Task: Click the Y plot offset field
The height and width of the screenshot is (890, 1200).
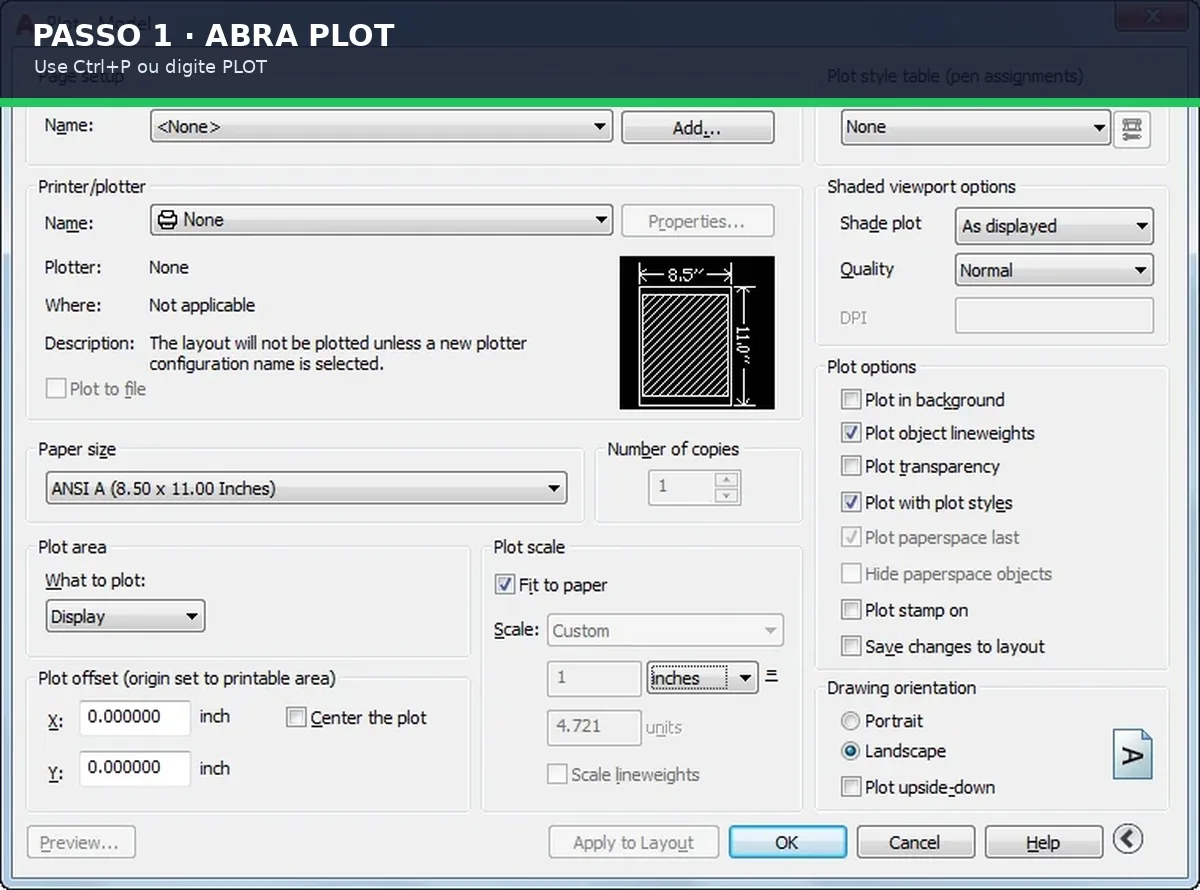Action: click(x=135, y=768)
